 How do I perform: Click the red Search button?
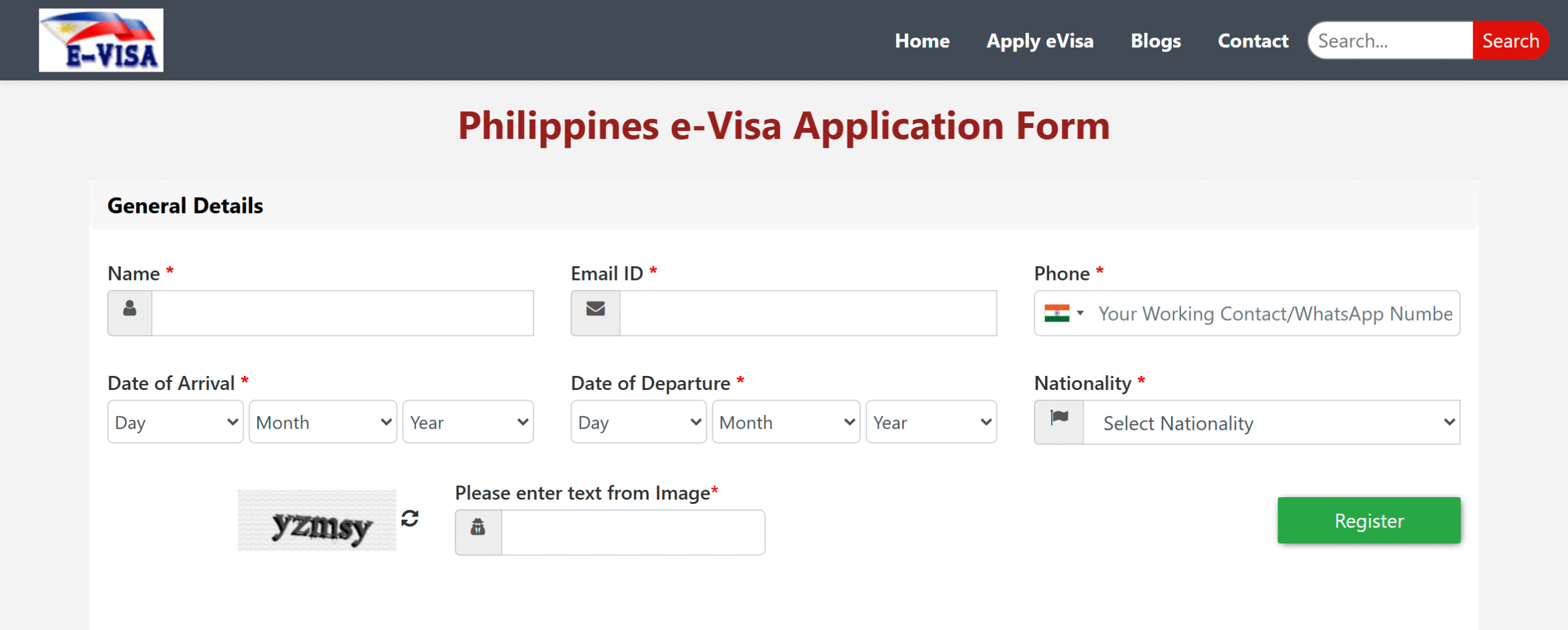point(1510,41)
